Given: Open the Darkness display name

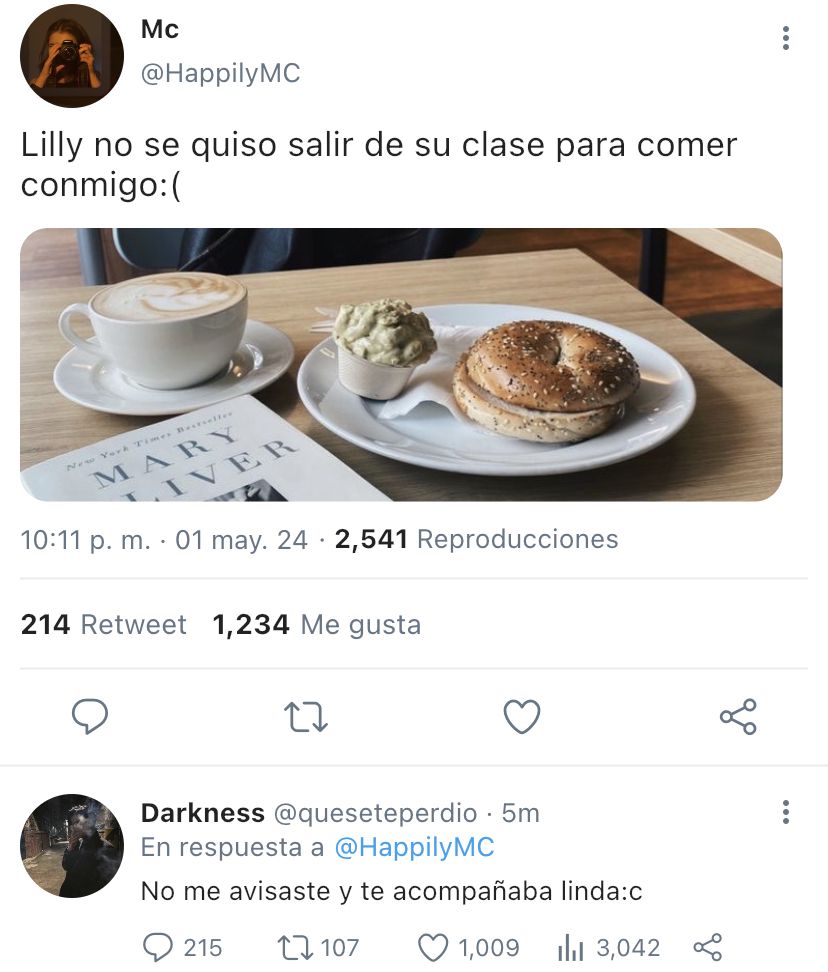Looking at the screenshot, I should (203, 813).
